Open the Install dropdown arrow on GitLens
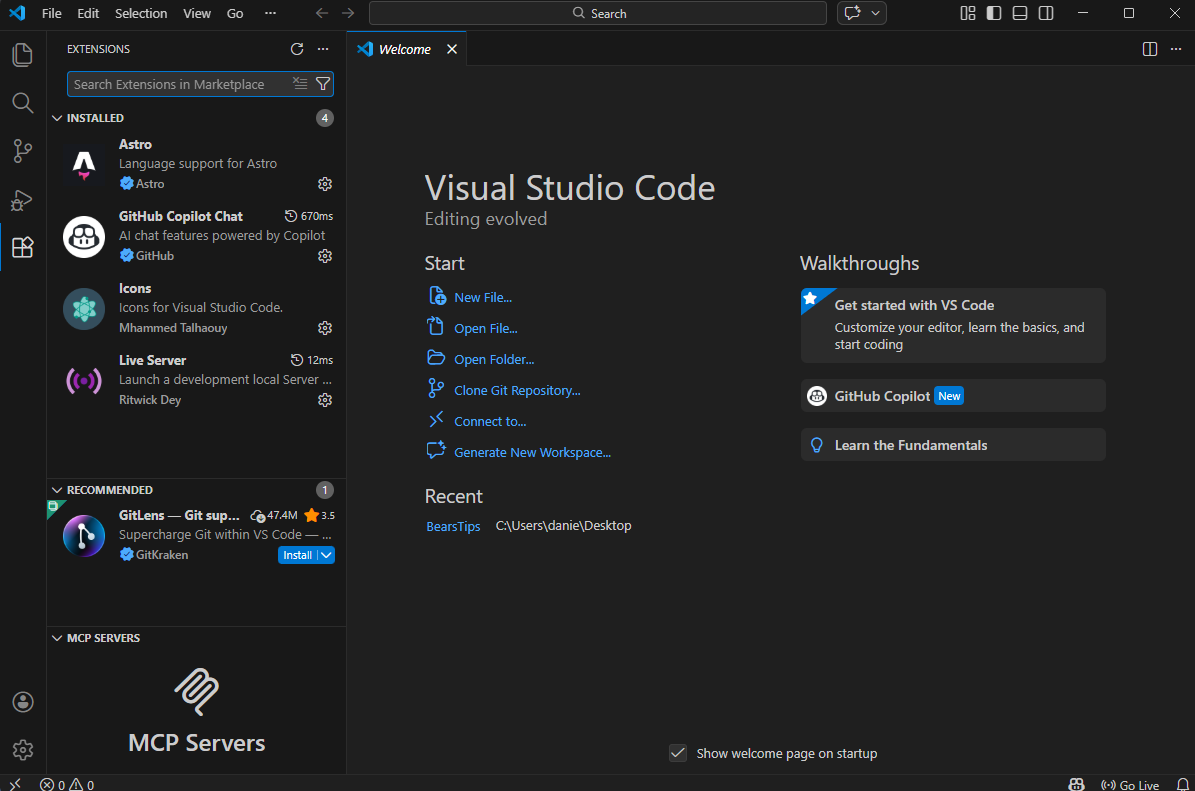Screen dimensions: 1195x791 pos(325,554)
